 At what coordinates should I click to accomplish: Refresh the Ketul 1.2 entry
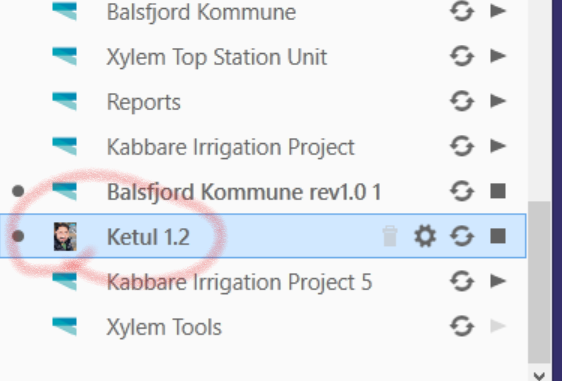(462, 236)
